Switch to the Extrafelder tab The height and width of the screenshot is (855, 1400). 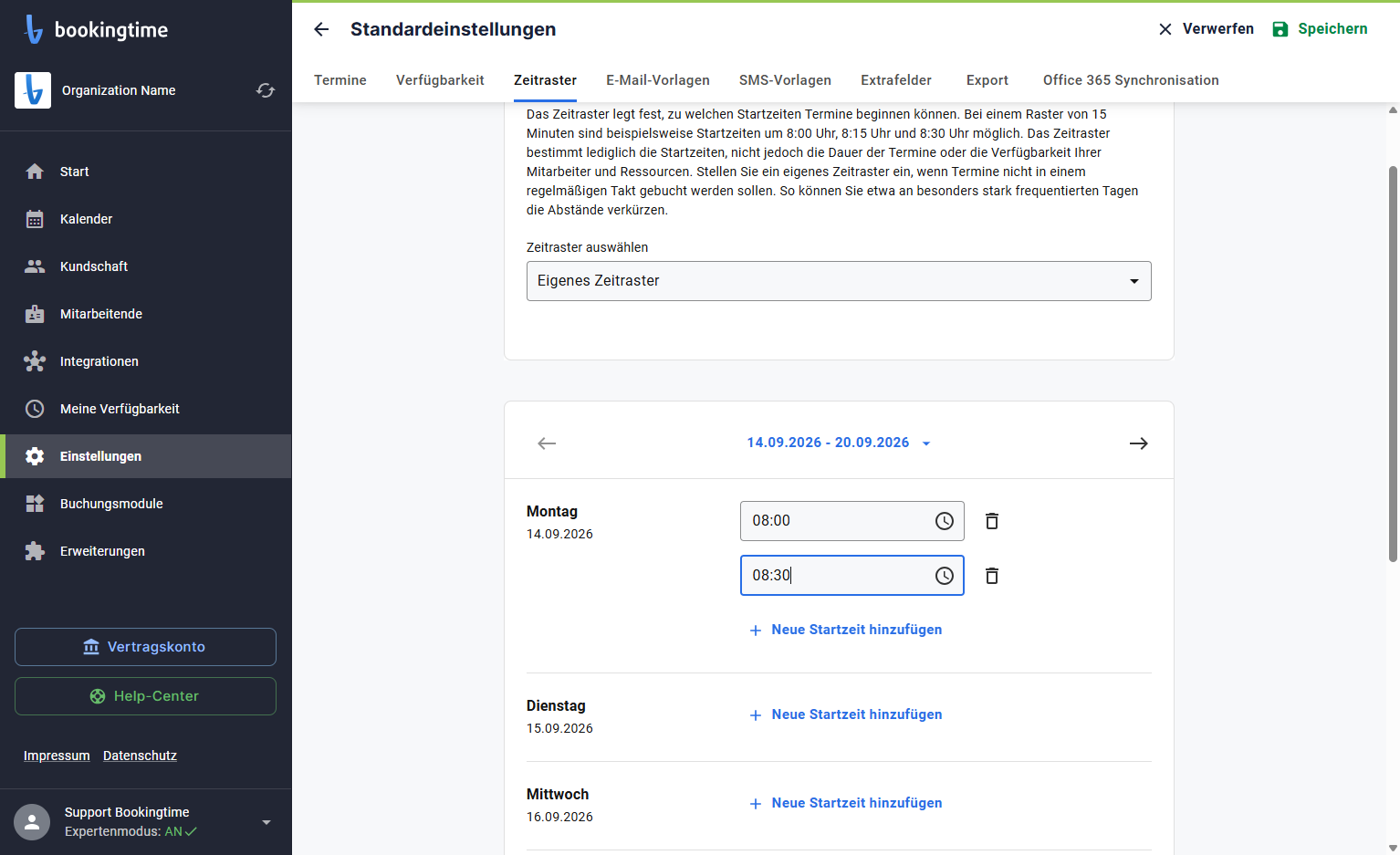point(896,80)
